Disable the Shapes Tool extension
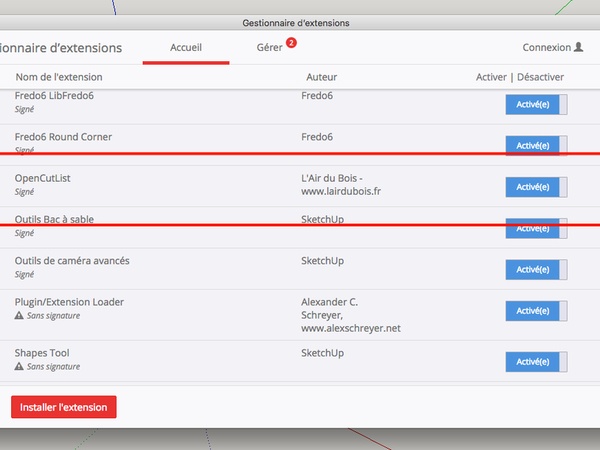 pos(536,362)
